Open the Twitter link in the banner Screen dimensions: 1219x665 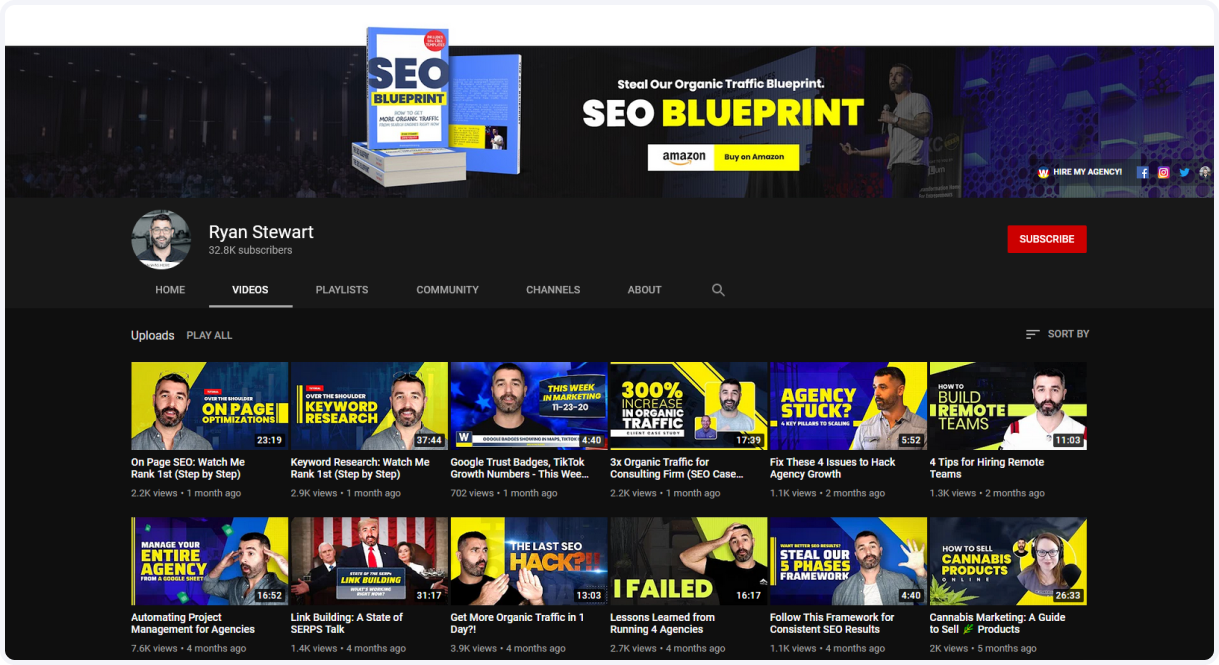1184,172
